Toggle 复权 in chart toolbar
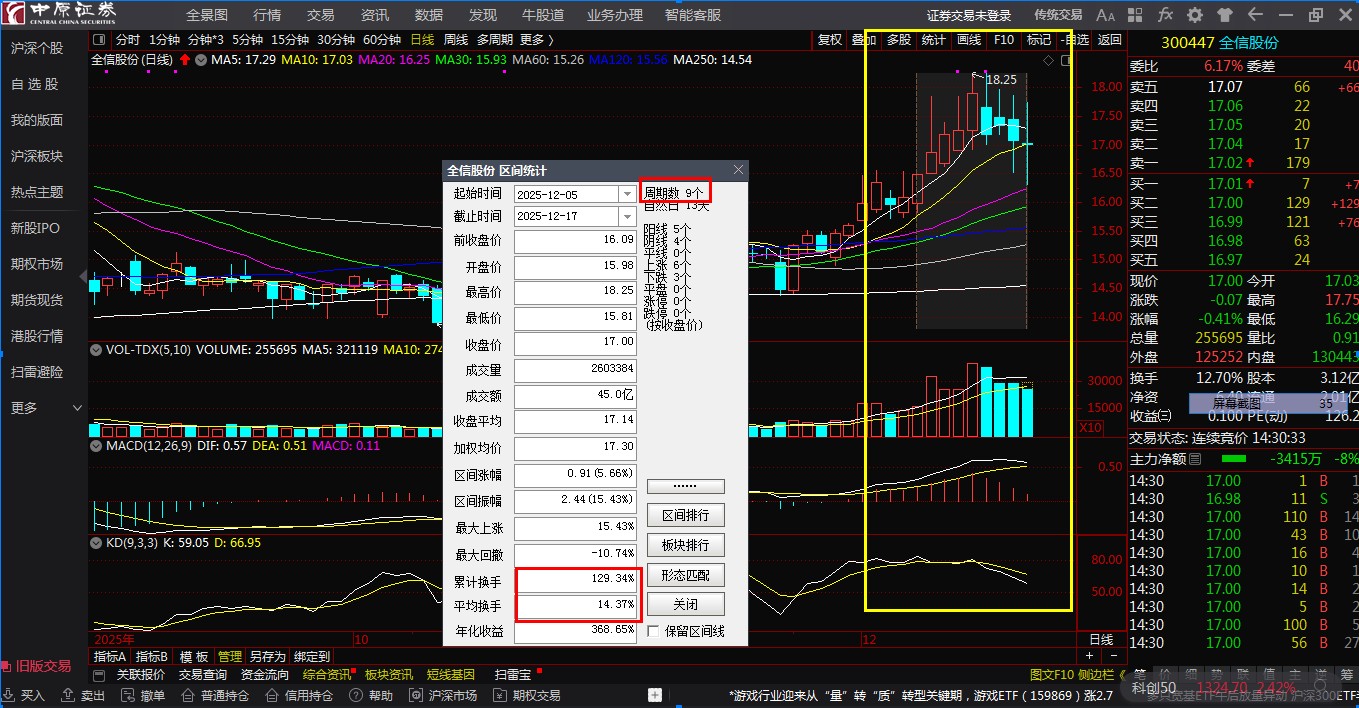 pyautogui.click(x=830, y=40)
